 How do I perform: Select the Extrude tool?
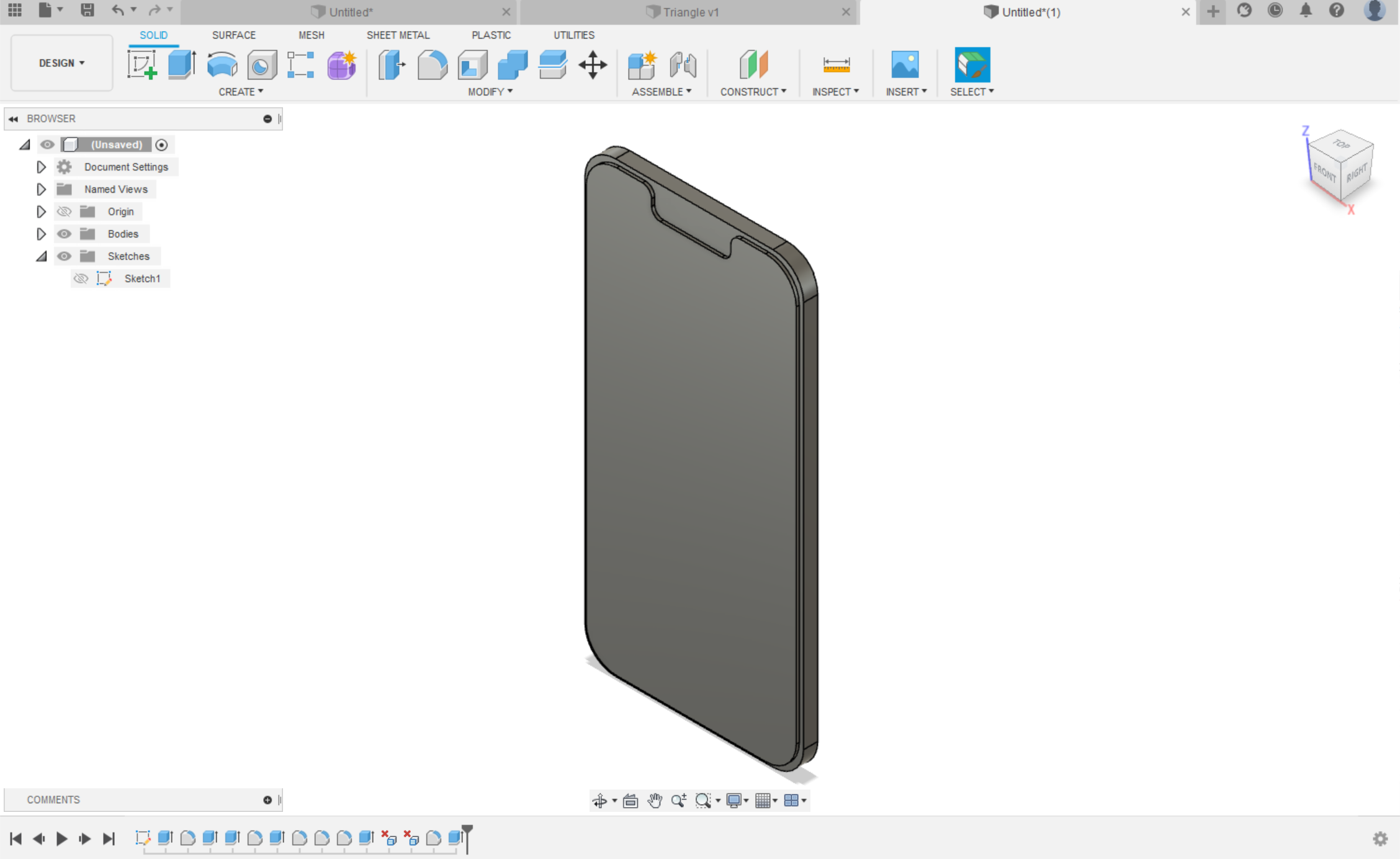pyautogui.click(x=182, y=65)
